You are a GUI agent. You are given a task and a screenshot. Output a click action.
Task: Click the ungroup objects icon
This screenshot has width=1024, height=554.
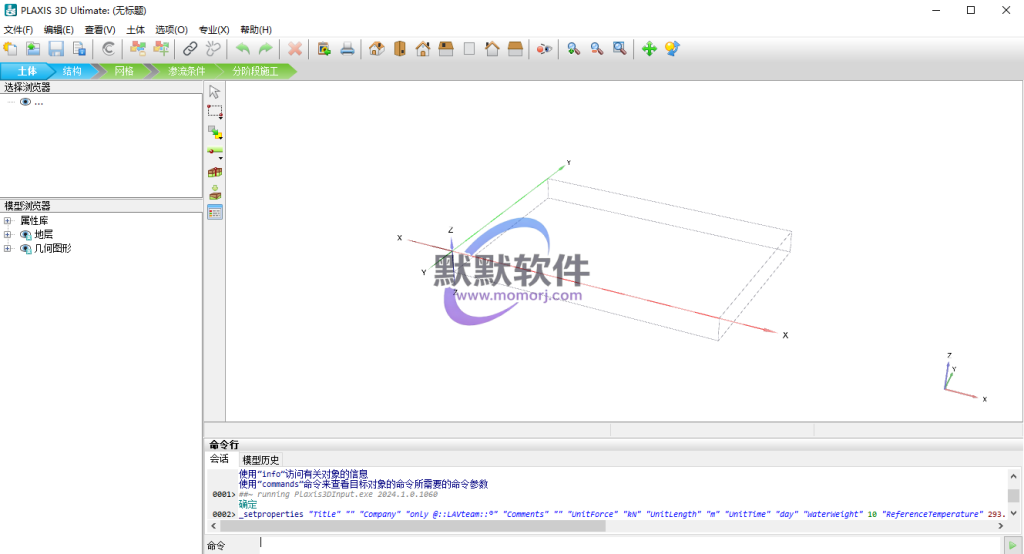click(x=161, y=48)
